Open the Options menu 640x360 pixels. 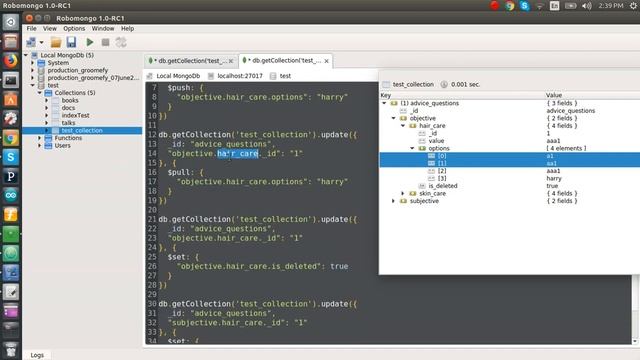click(74, 29)
